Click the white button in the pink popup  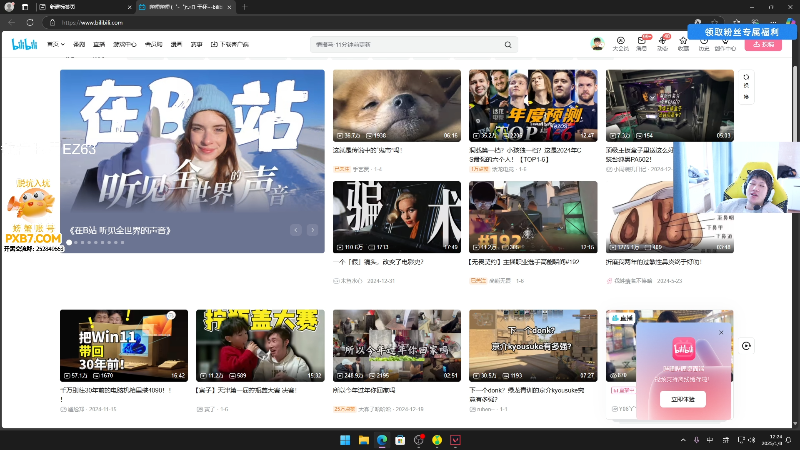click(x=683, y=399)
